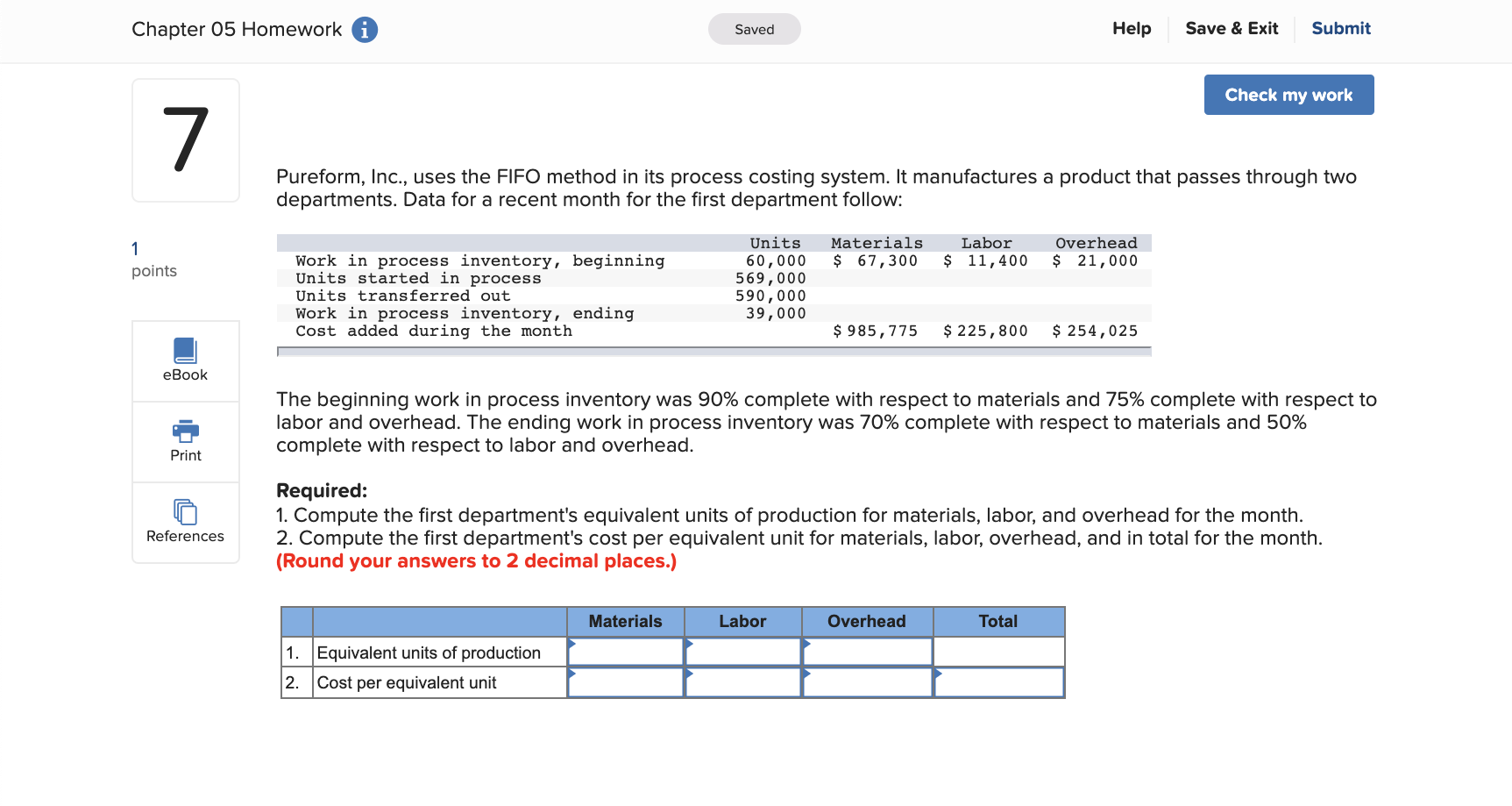Screen dimensions: 1512x806
Task: Click the Labor cost per equivalent unit input
Action: [x=743, y=681]
